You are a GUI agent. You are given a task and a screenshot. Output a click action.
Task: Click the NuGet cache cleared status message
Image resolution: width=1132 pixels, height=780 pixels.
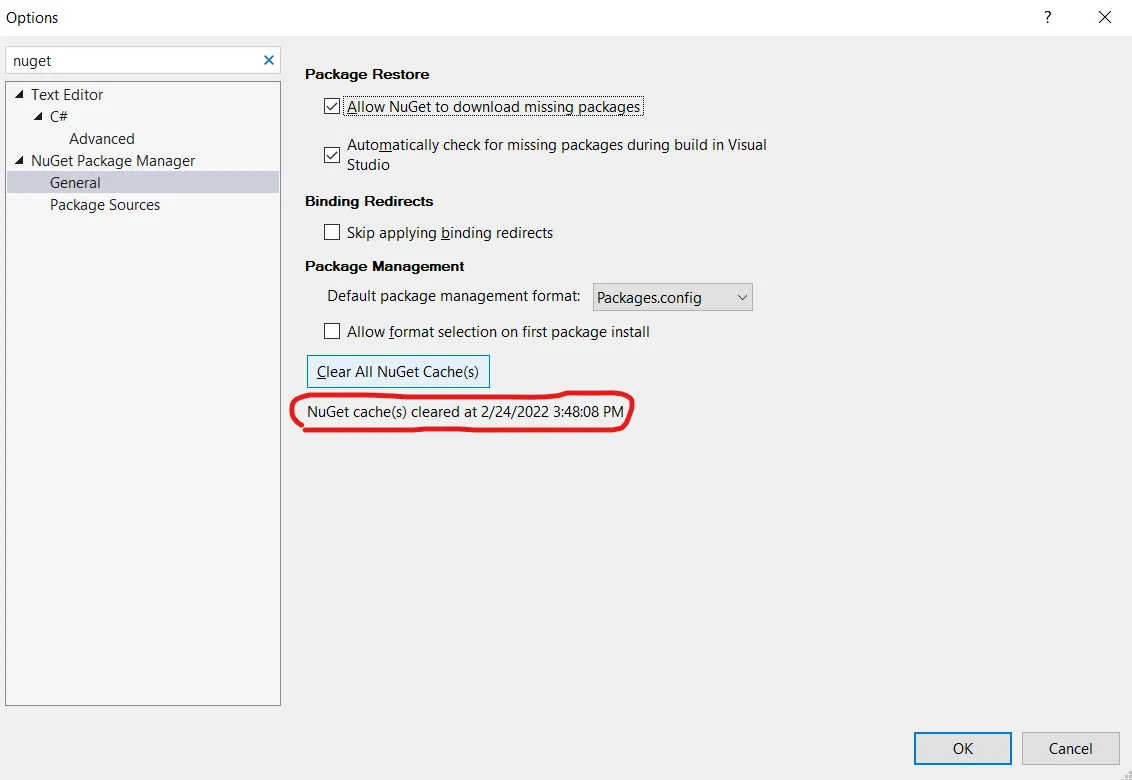point(465,412)
